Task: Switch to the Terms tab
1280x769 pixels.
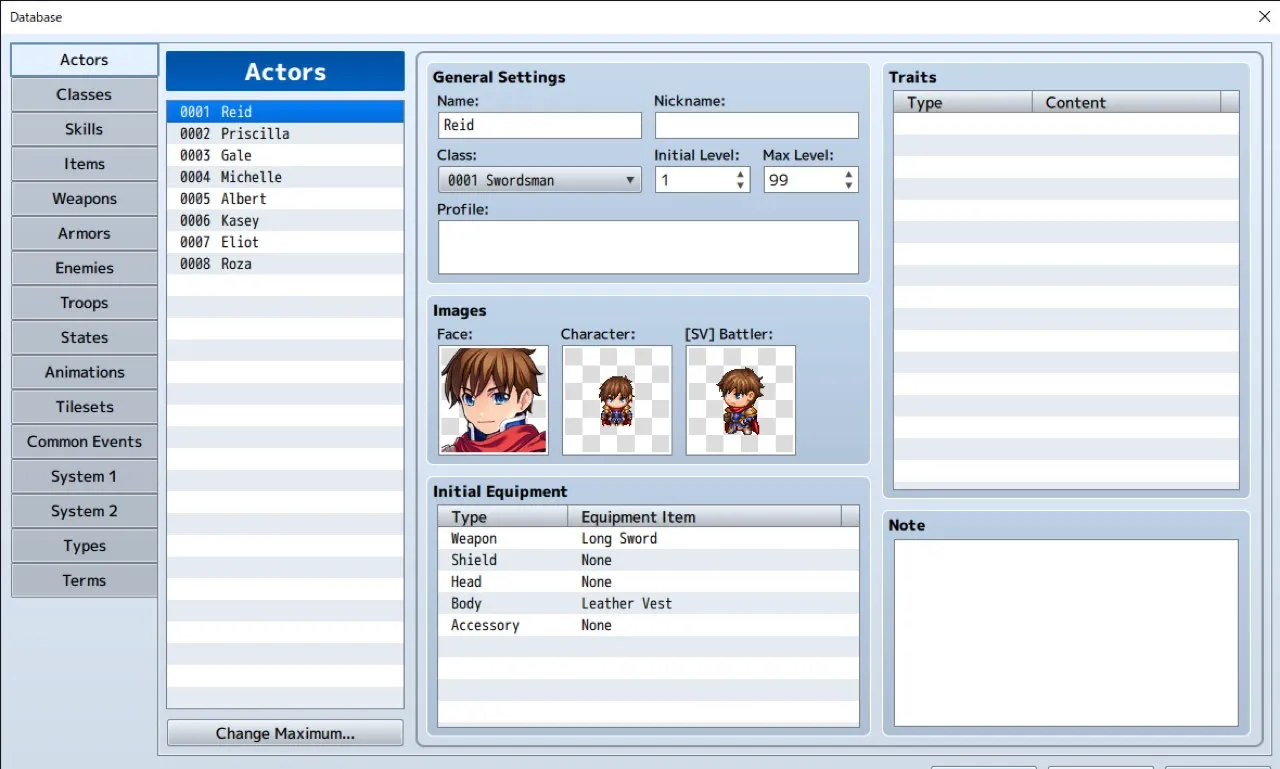Action: coord(84,580)
